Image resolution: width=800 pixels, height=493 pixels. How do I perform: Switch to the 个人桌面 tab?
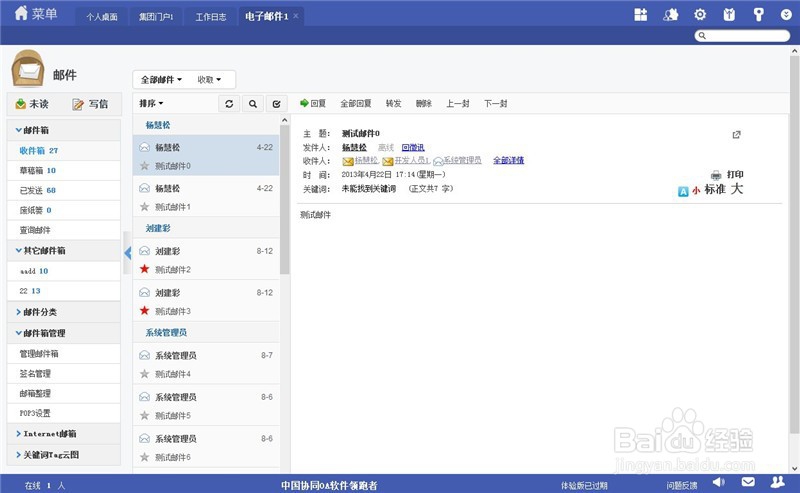(102, 17)
